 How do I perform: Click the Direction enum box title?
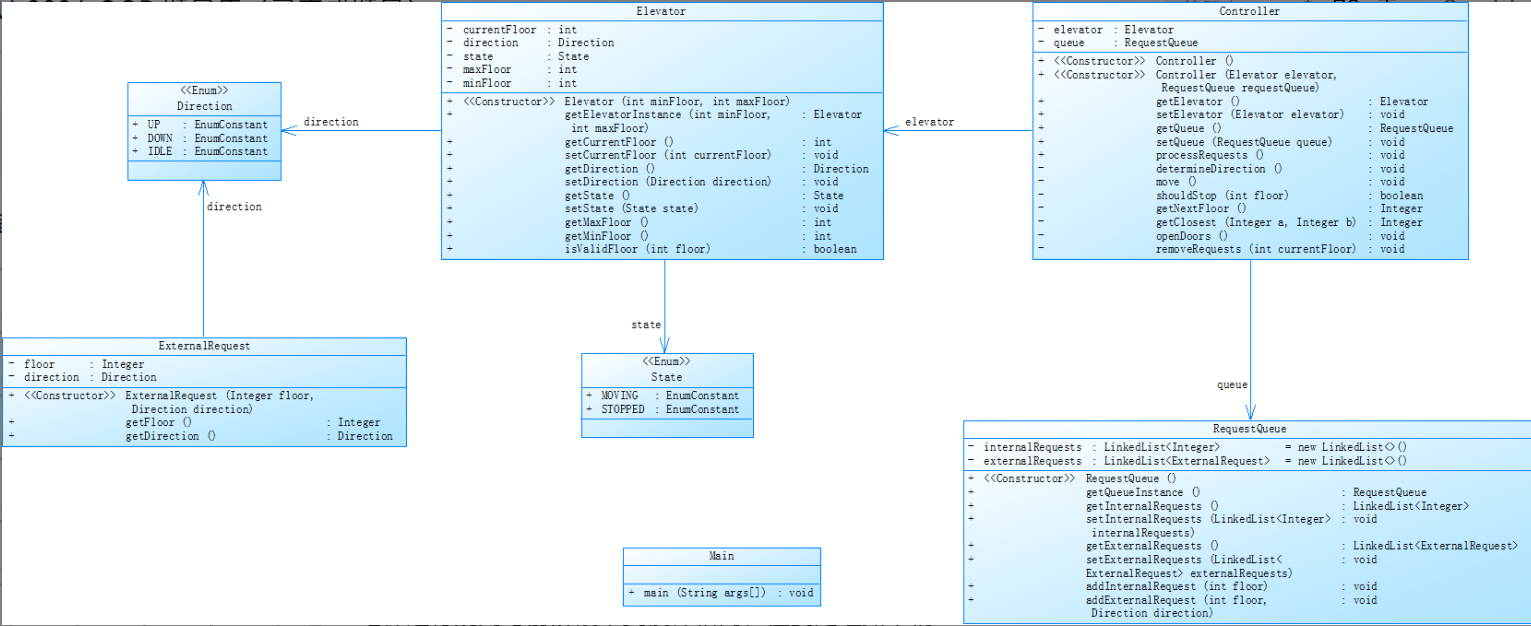pos(204,105)
